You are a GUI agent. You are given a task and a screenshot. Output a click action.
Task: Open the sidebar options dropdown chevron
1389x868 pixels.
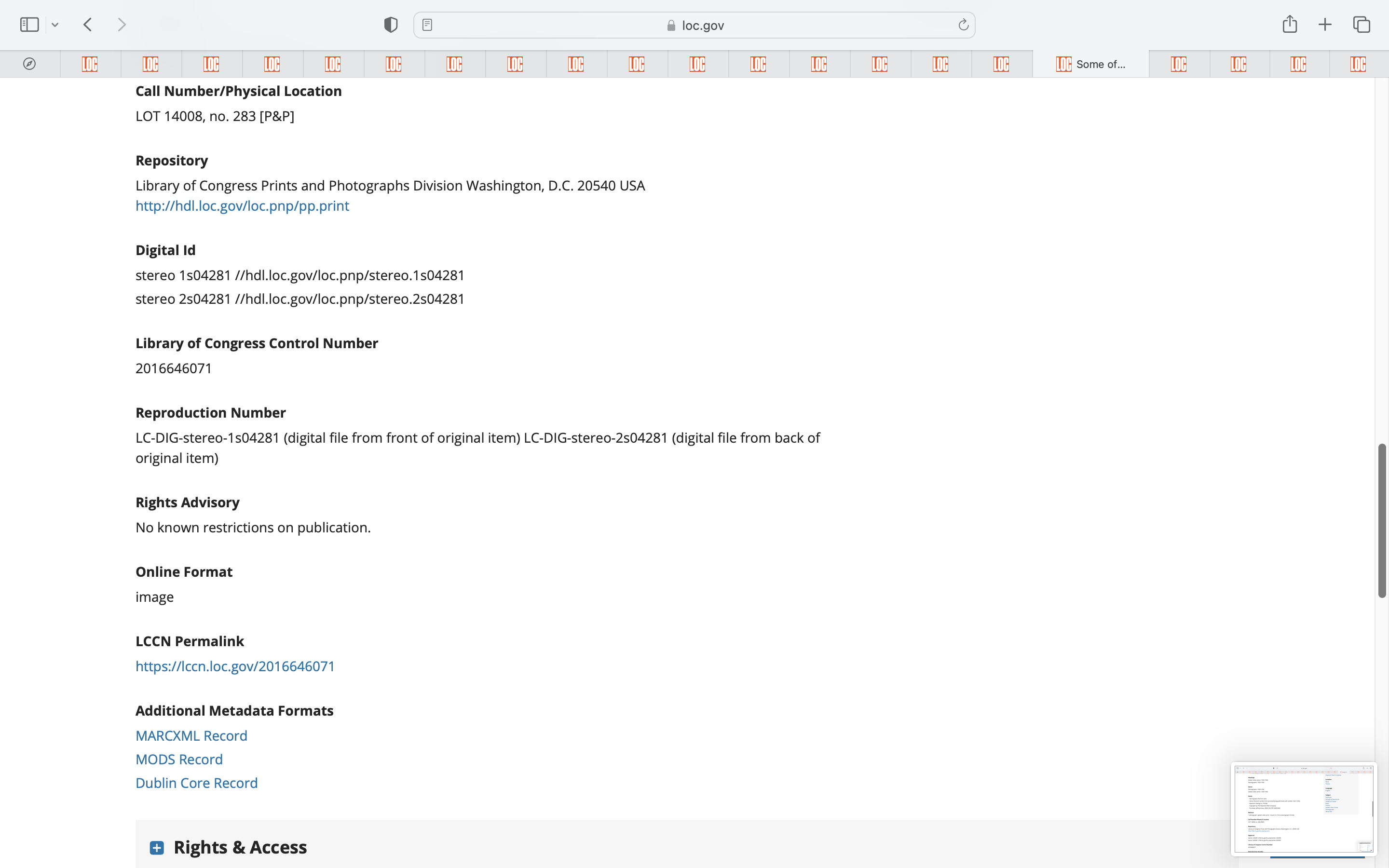[x=55, y=25]
